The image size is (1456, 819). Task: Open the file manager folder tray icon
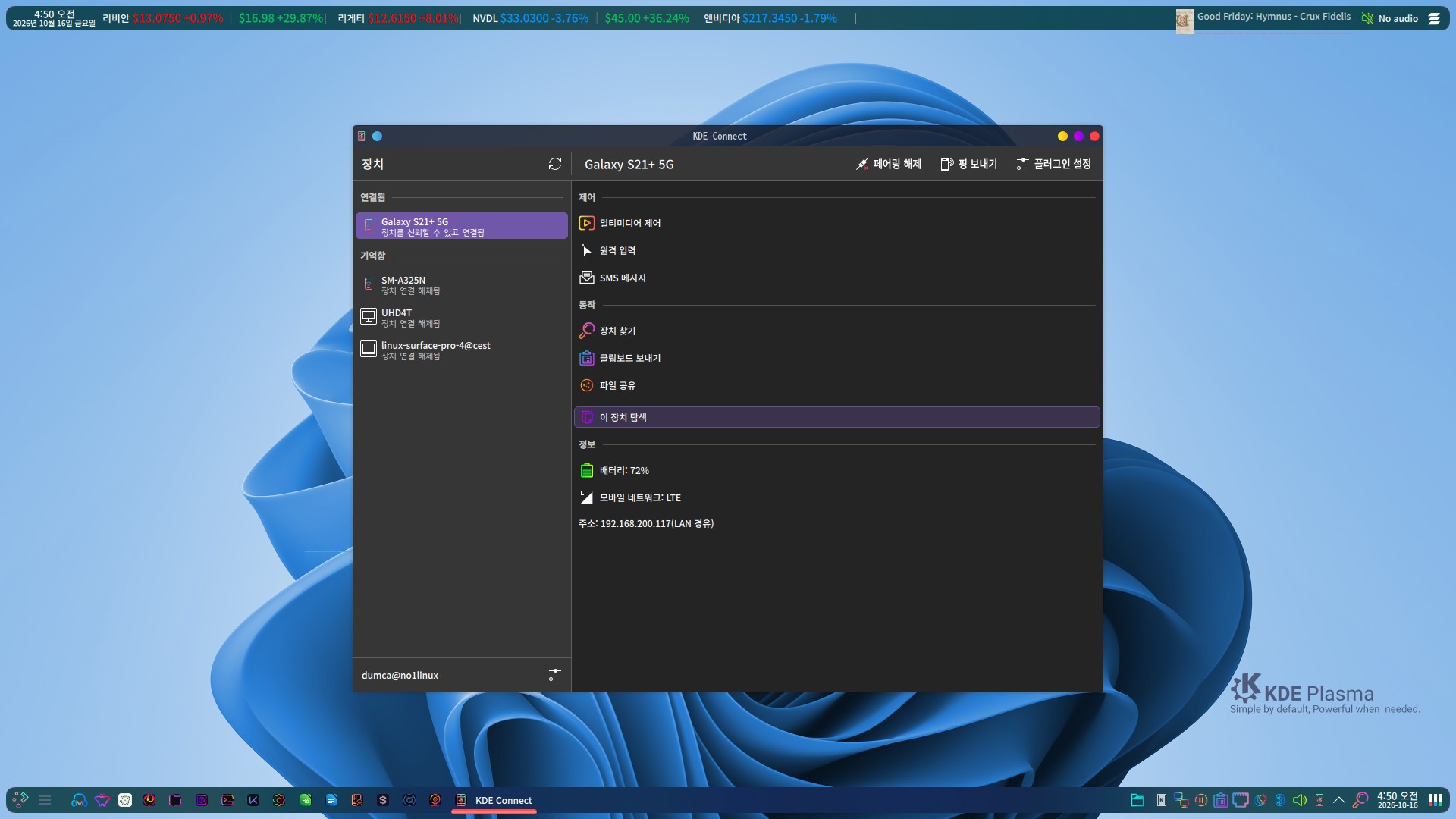1137,800
